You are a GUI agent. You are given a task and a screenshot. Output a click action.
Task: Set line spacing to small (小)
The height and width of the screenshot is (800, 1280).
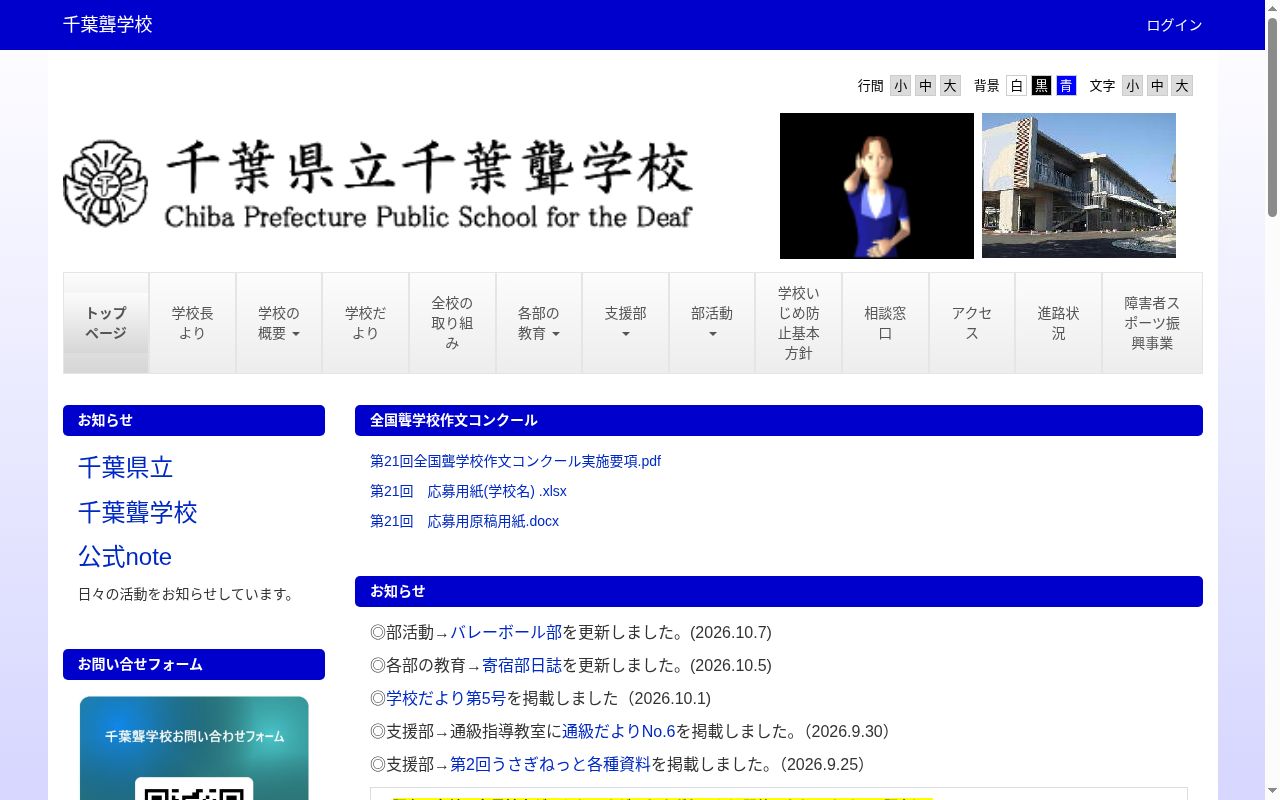(x=900, y=86)
